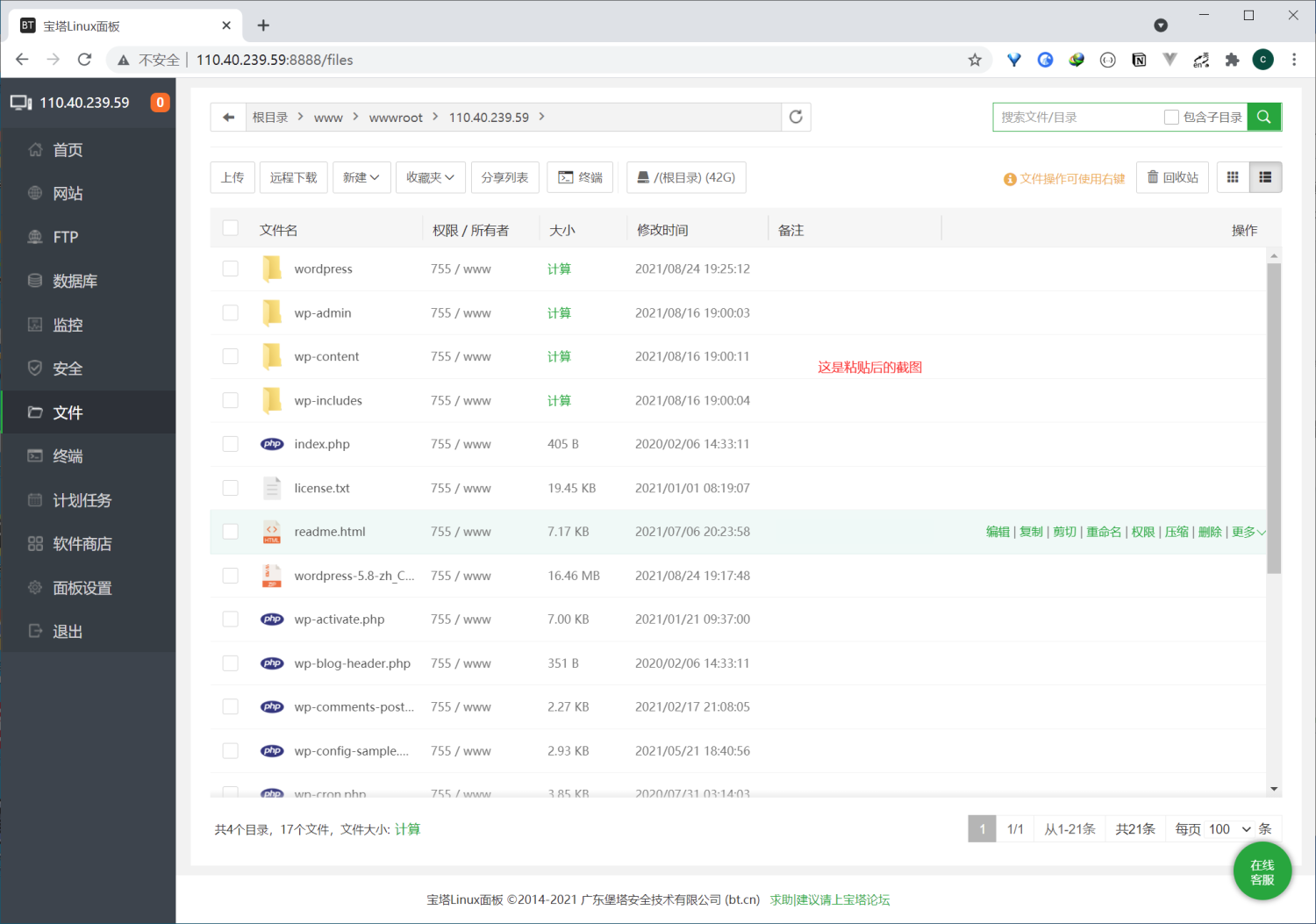Check the box for wp-content
Image resolution: width=1316 pixels, height=924 pixels.
coord(231,356)
